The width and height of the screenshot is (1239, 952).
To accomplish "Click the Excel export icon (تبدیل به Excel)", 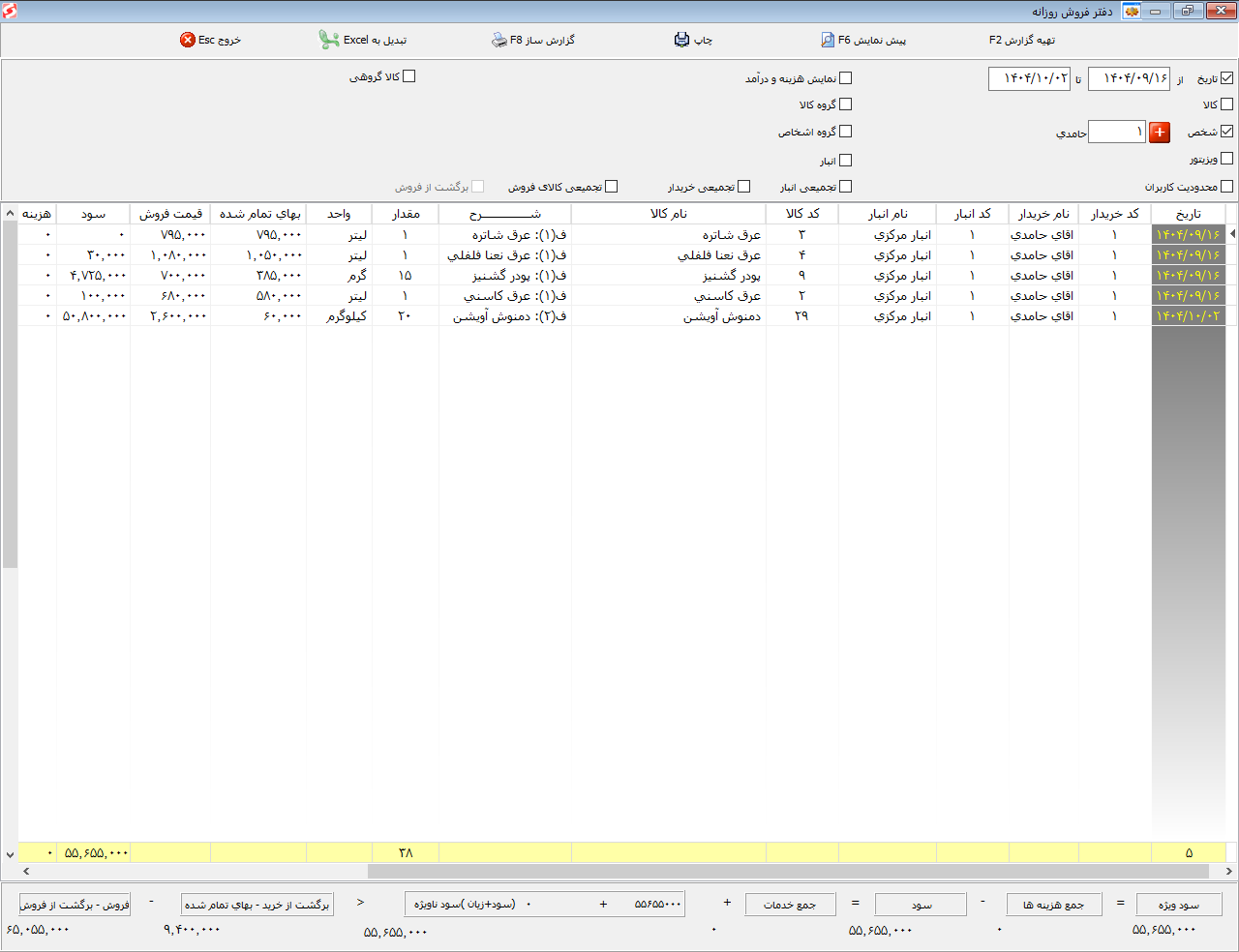I will pos(329,40).
